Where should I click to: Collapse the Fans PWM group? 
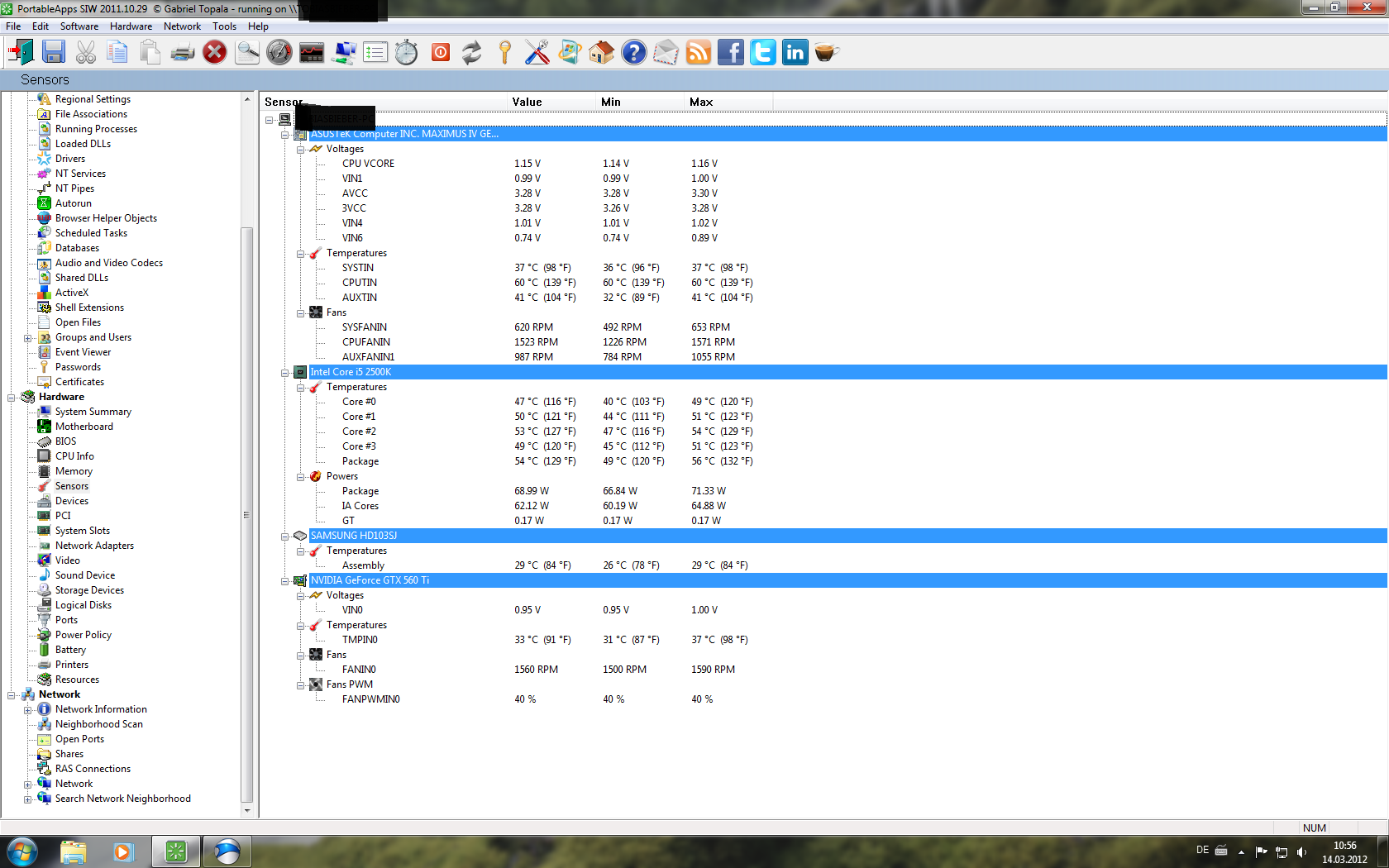301,684
